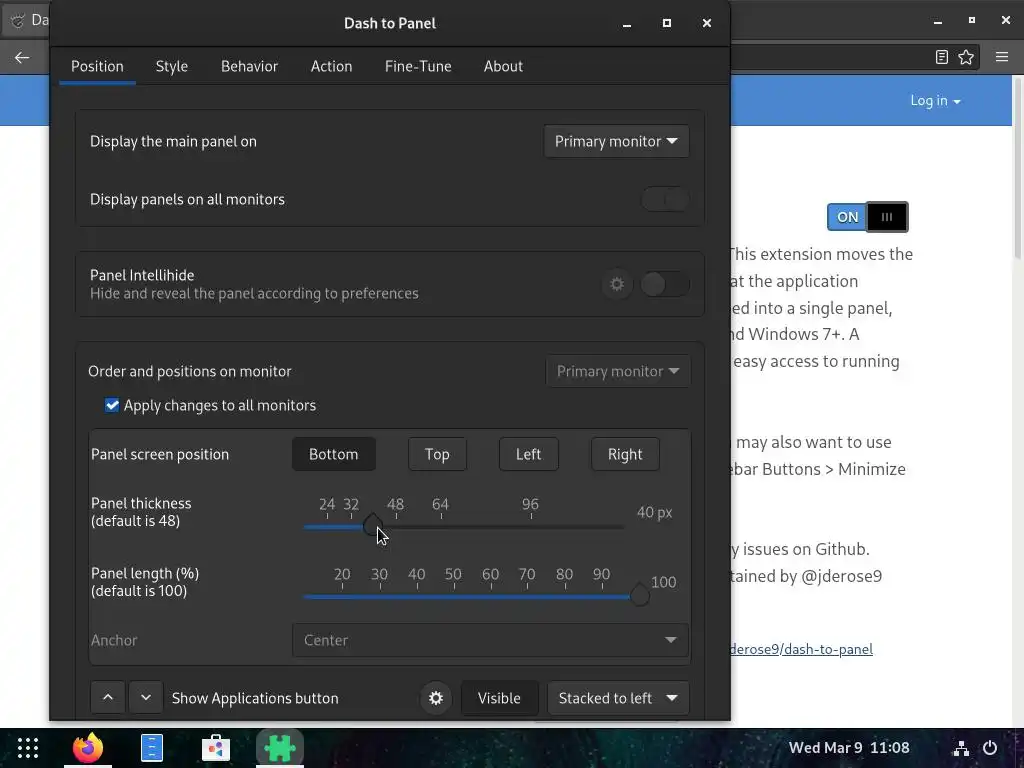This screenshot has width=1024, height=768.
Task: Open the Show Applications grid in the panel
Action: (27, 748)
